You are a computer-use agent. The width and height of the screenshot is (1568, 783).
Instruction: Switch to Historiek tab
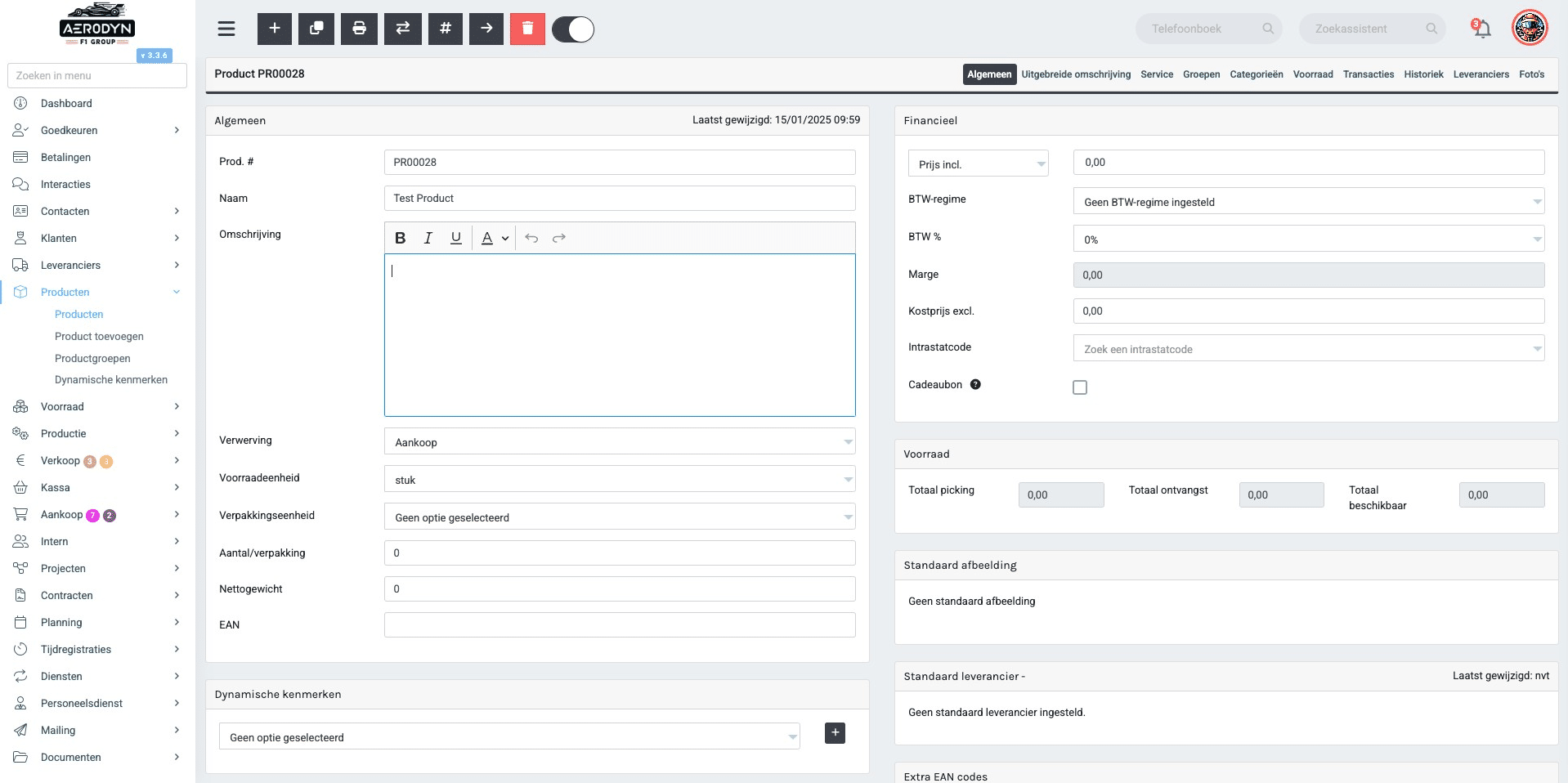[x=1423, y=74]
